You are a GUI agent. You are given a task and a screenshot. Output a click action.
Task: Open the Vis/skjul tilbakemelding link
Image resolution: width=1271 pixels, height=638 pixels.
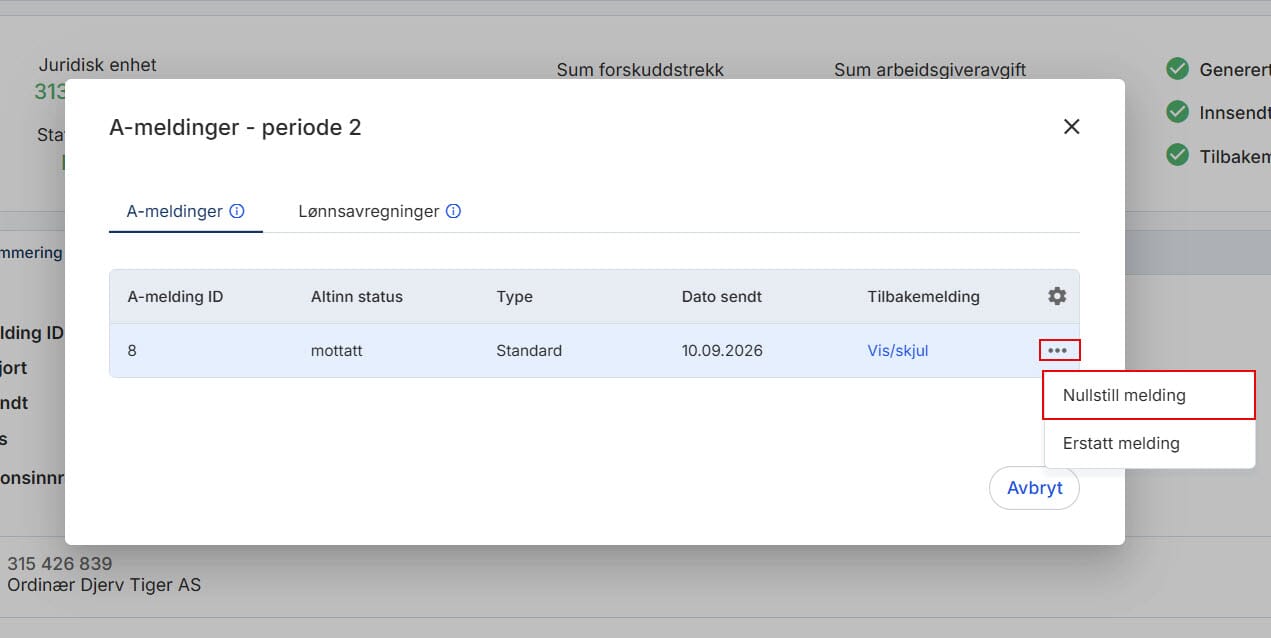pyautogui.click(x=898, y=351)
